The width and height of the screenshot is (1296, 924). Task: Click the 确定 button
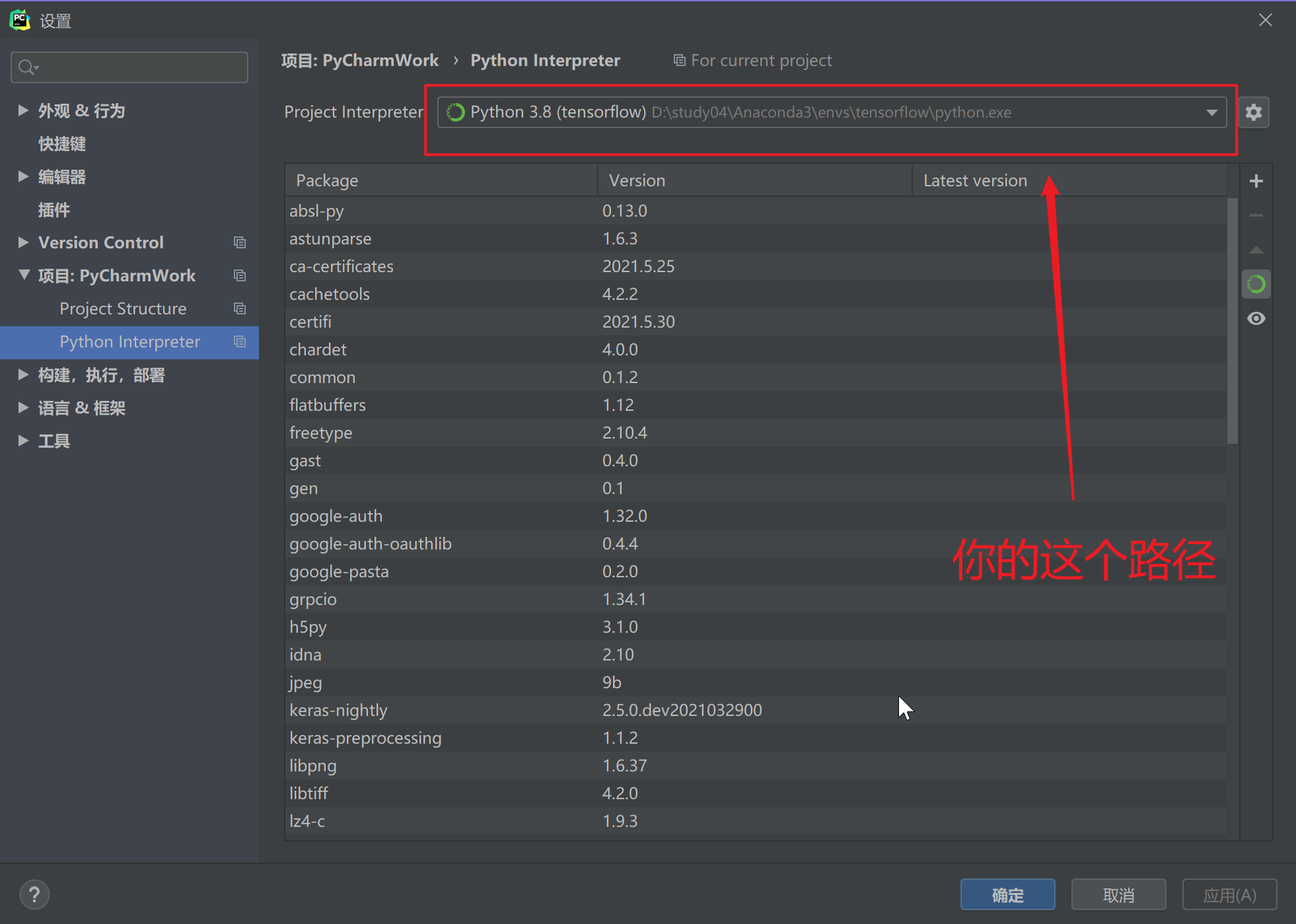point(1007,895)
